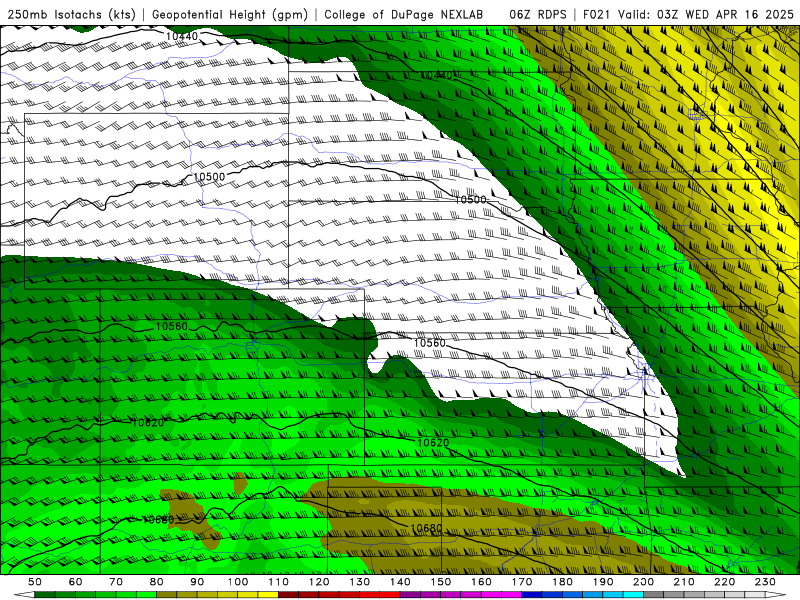Click the 90 tick label on color scale
Image resolution: width=800 pixels, height=600 pixels.
197,582
